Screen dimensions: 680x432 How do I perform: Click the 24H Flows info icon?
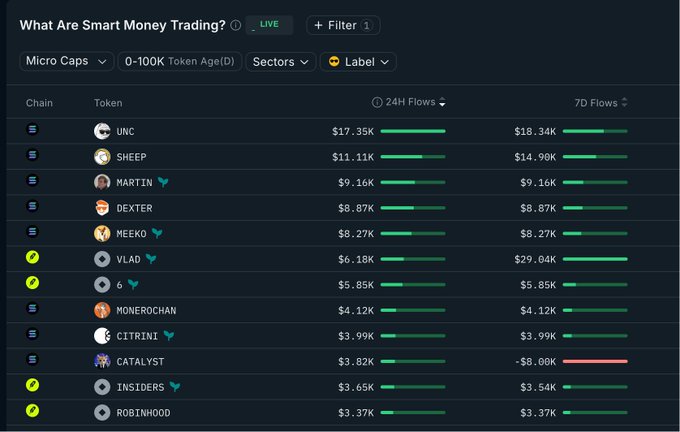pos(377,102)
